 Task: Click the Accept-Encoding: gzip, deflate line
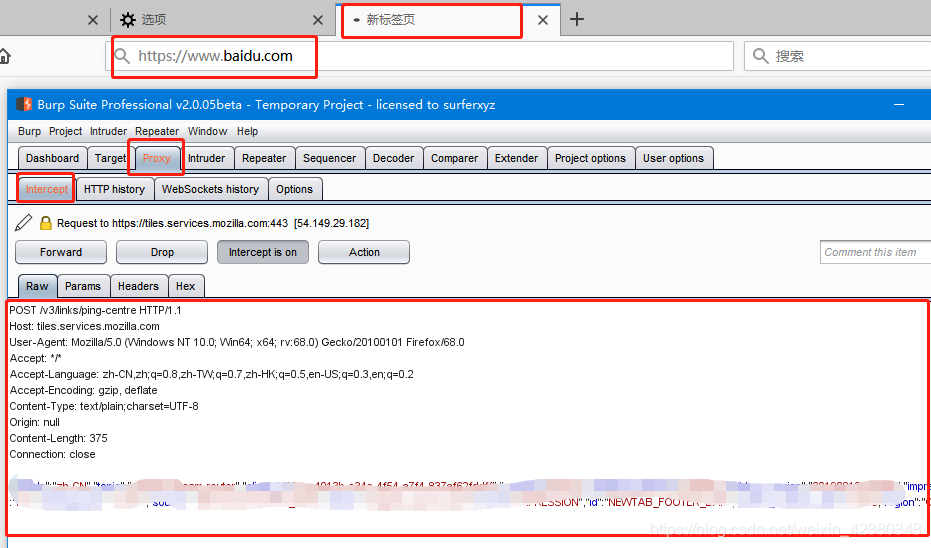tap(83, 391)
